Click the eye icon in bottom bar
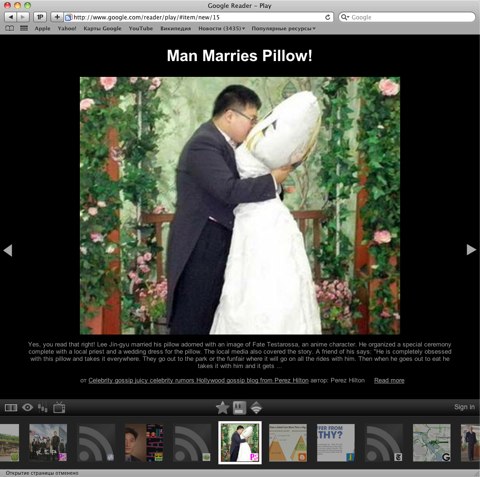The width and height of the screenshot is (480, 477). 27,407
